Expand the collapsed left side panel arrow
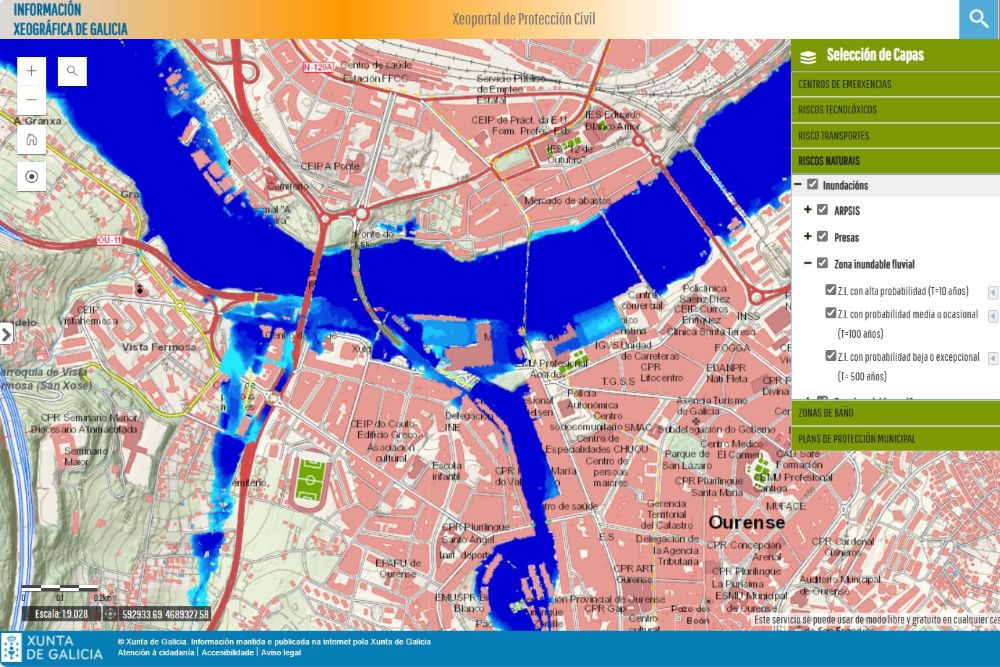 pyautogui.click(x=6, y=333)
